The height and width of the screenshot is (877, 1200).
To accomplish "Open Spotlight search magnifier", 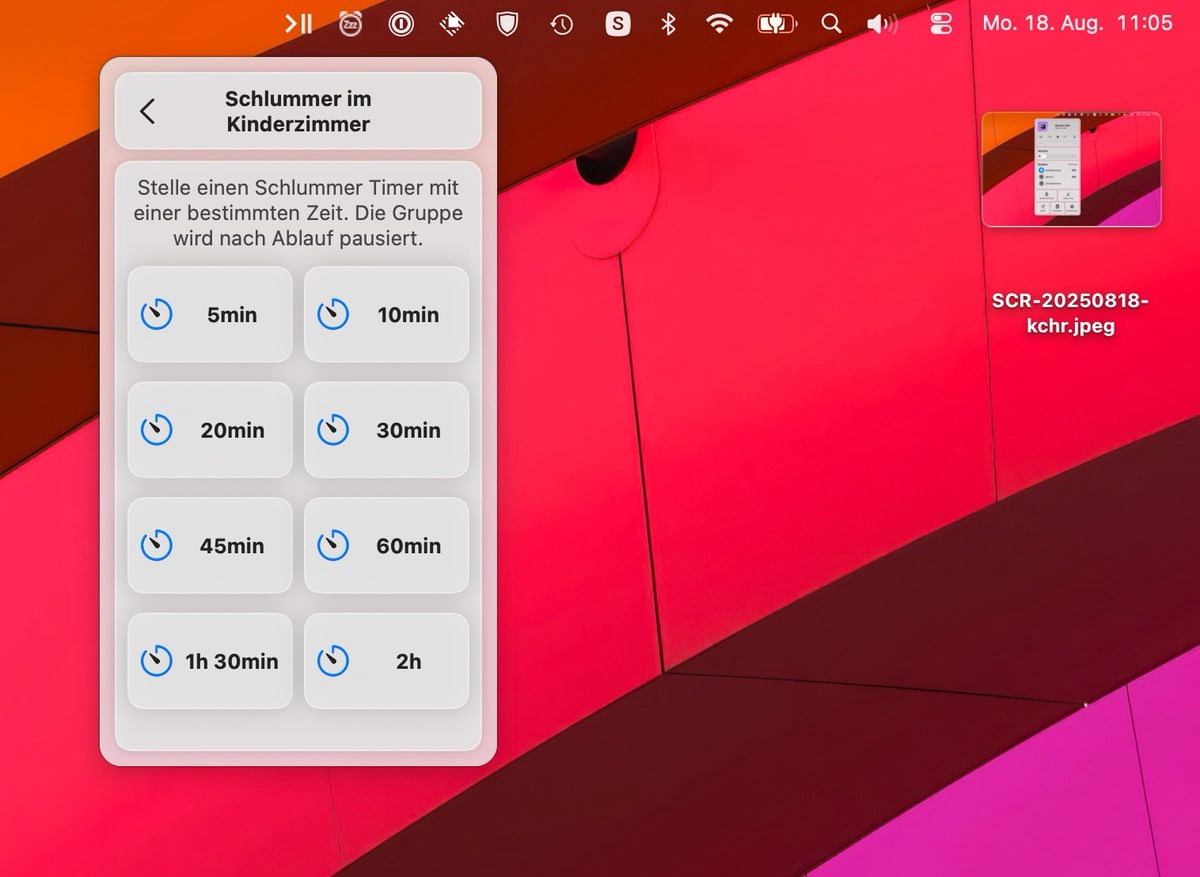I will tap(830, 24).
